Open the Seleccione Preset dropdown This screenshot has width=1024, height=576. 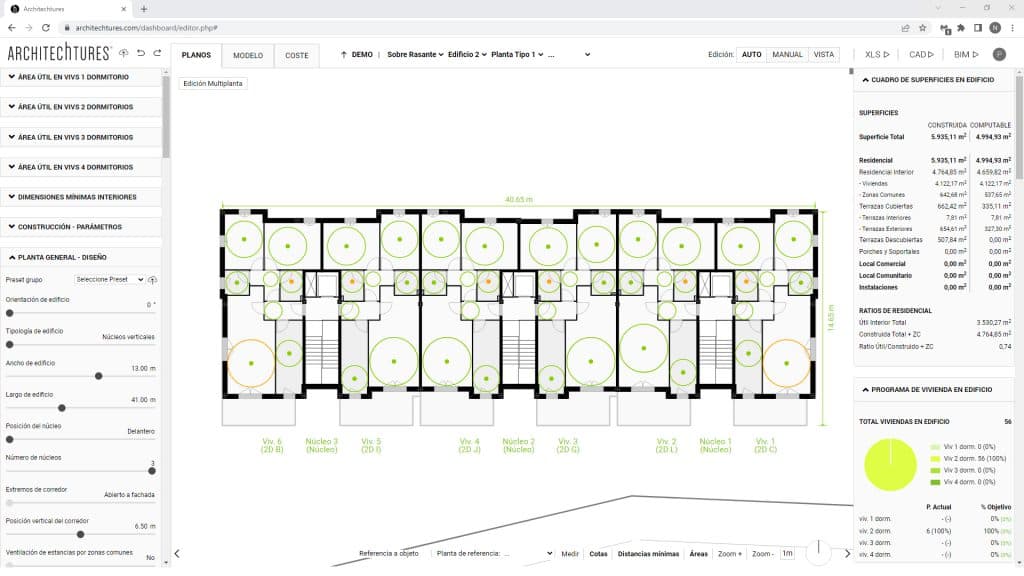point(110,279)
